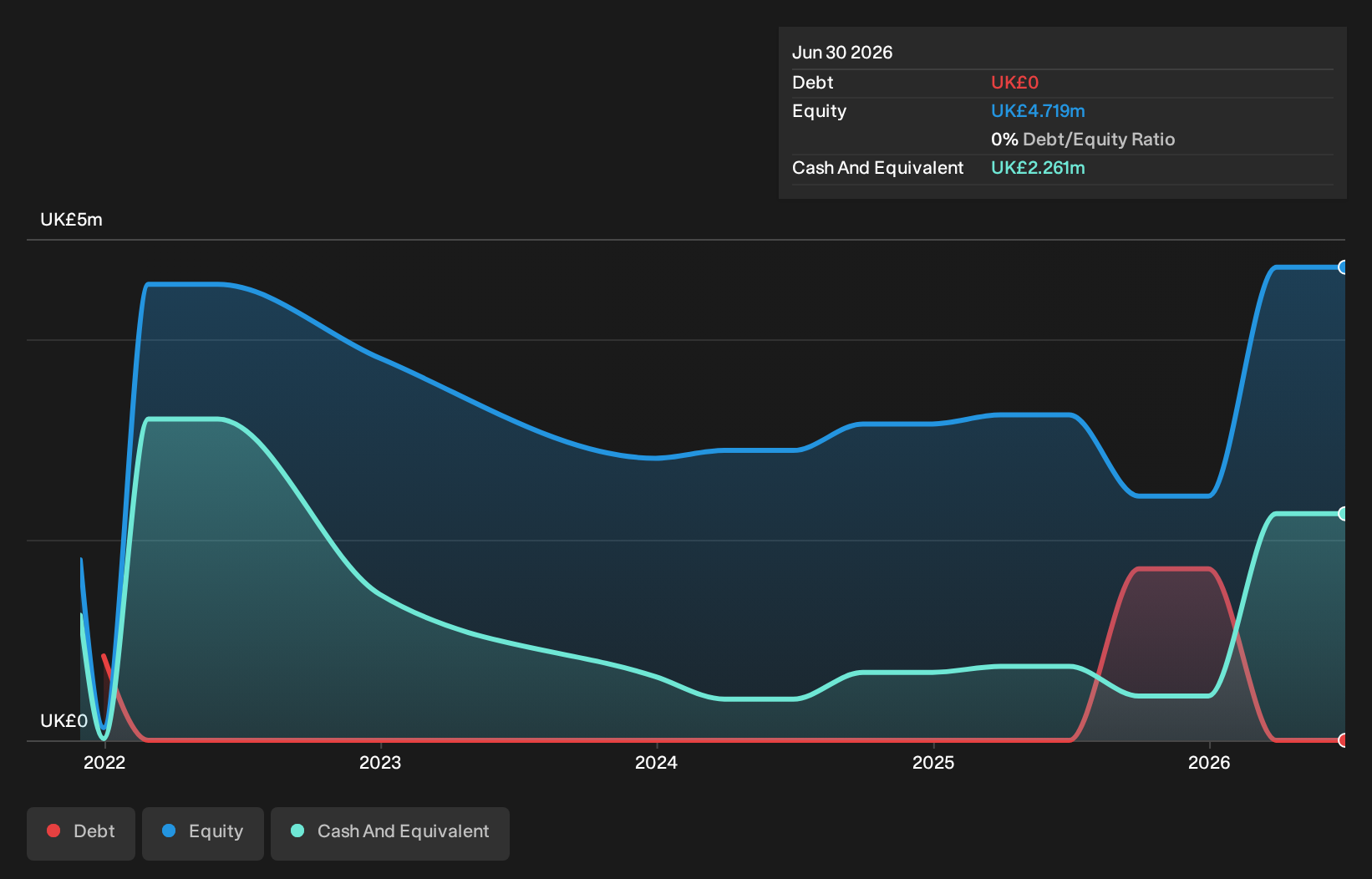Screen dimensions: 1372x879
Task: Click the 2022 x-axis label
Action: coord(104,762)
